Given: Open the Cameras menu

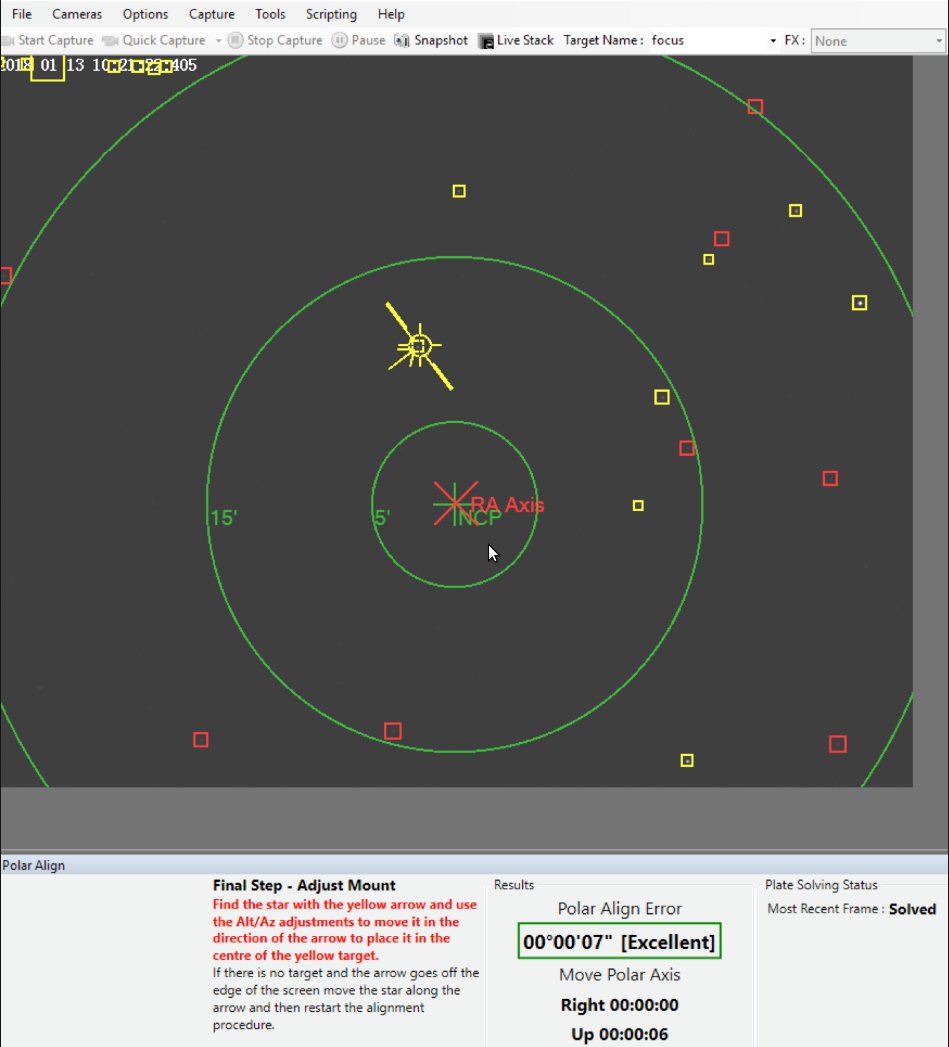Looking at the screenshot, I should point(77,14).
